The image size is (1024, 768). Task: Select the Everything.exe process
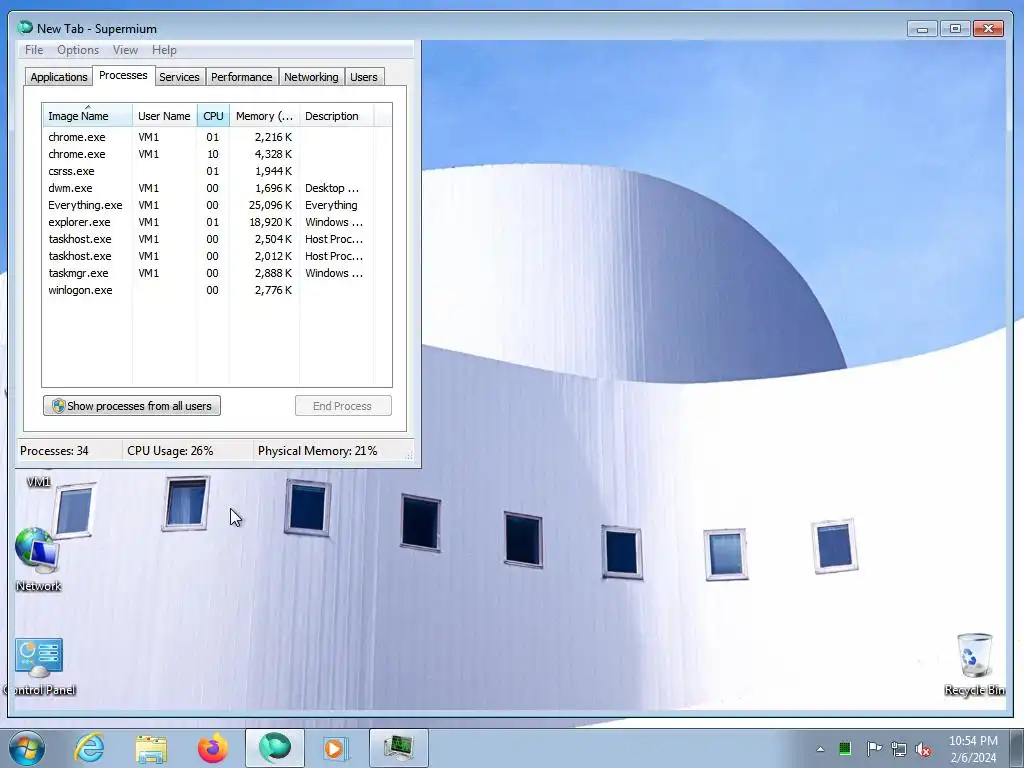tap(209, 205)
